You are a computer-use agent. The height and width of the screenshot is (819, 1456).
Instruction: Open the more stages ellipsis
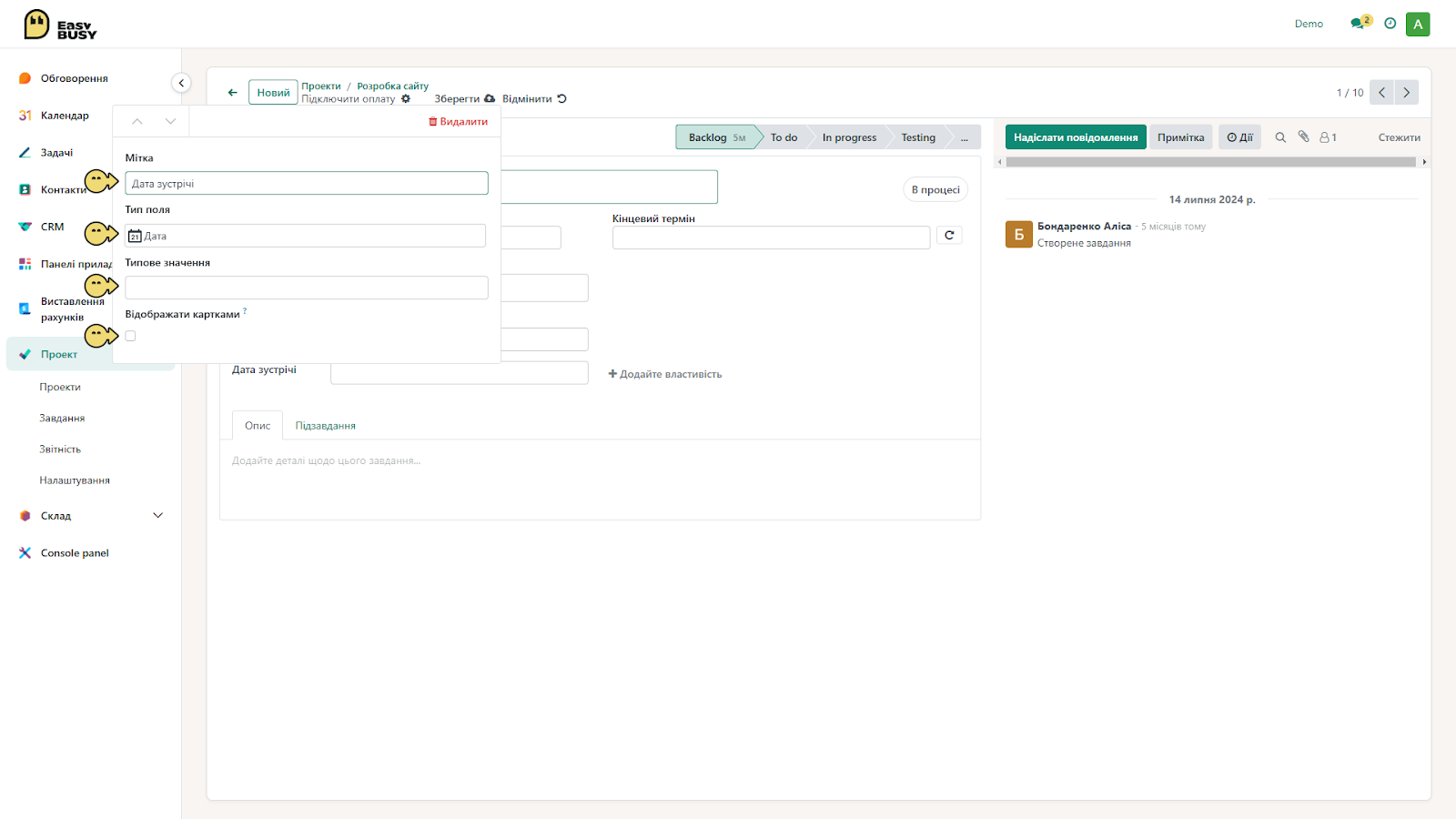[964, 137]
